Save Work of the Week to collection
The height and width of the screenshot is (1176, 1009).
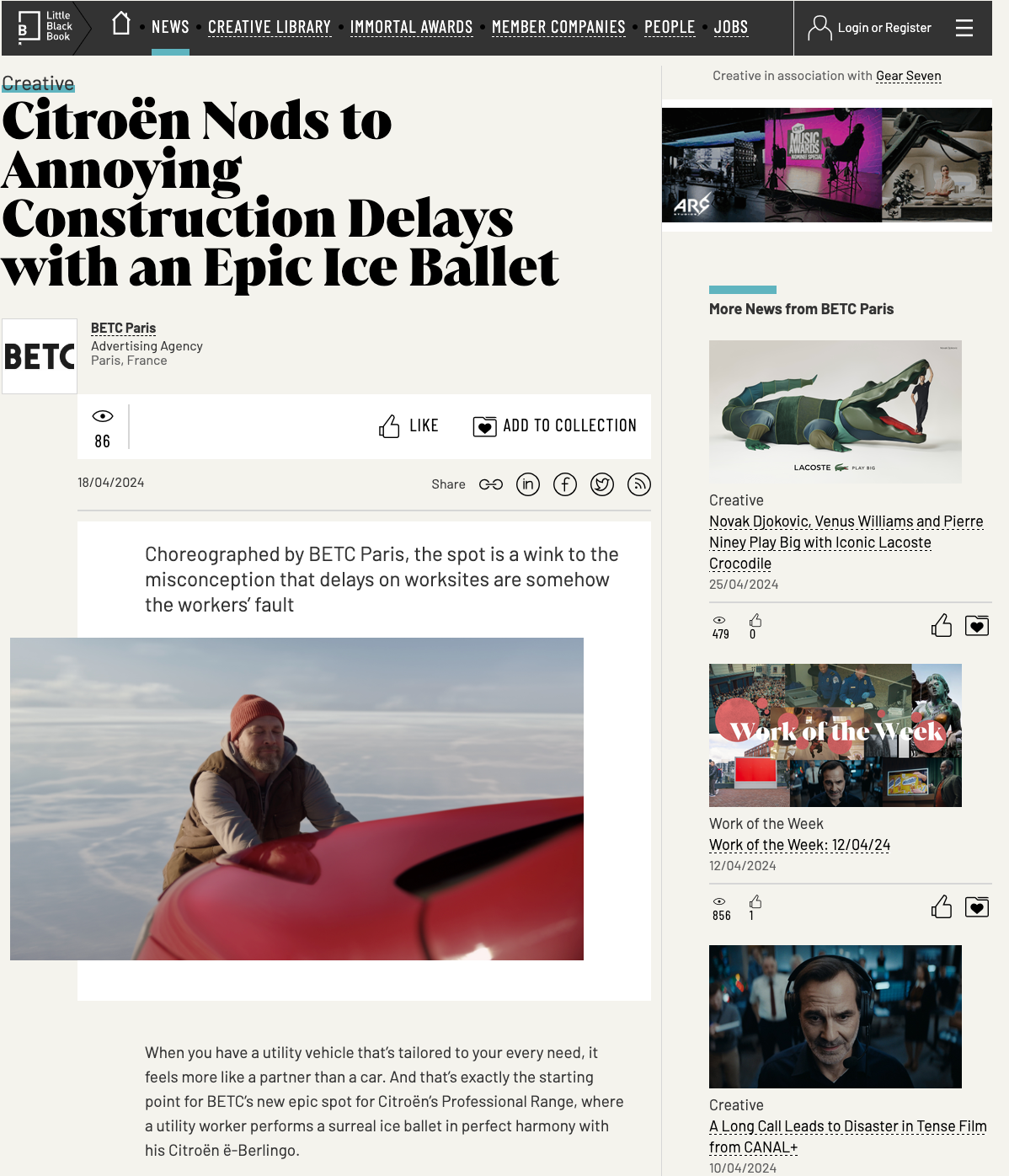pos(977,907)
